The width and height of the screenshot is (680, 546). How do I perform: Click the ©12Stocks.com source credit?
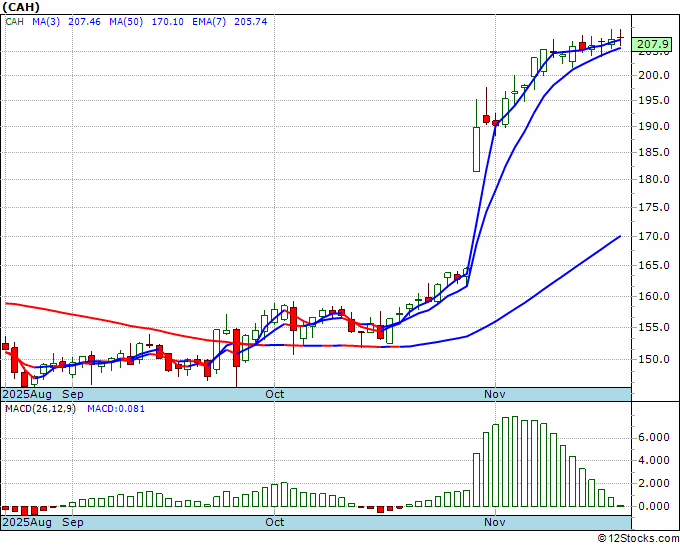[638, 539]
